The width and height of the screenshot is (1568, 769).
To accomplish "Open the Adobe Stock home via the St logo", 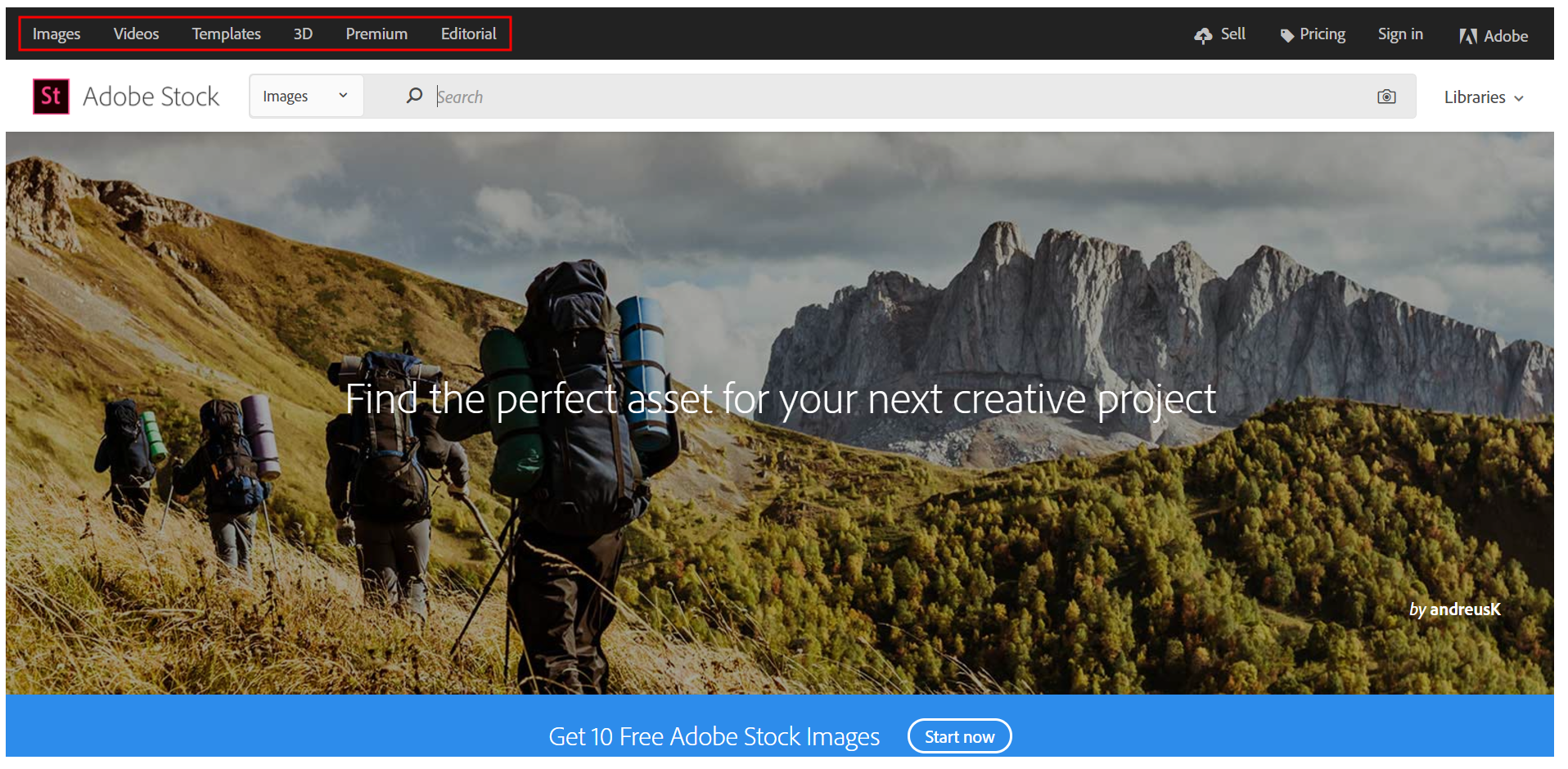I will 51,96.
